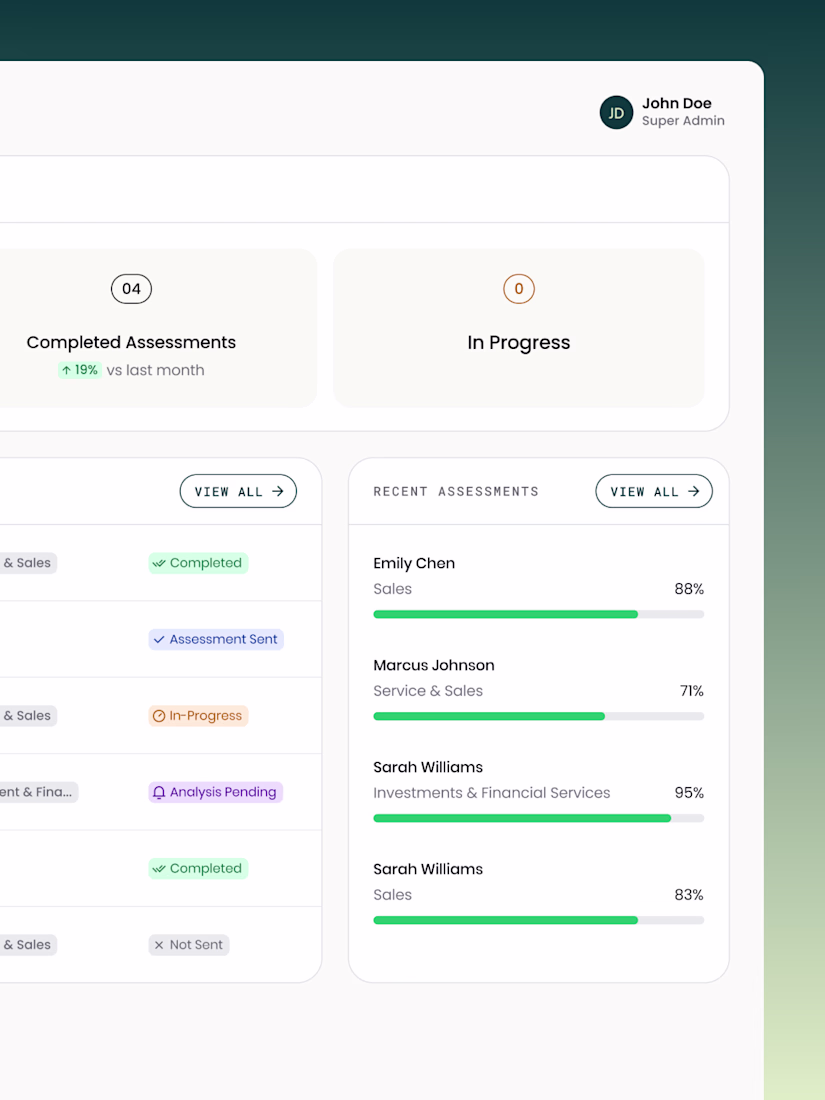The image size is (825, 1100).
Task: Click the JD profile avatar
Action: tap(616, 113)
